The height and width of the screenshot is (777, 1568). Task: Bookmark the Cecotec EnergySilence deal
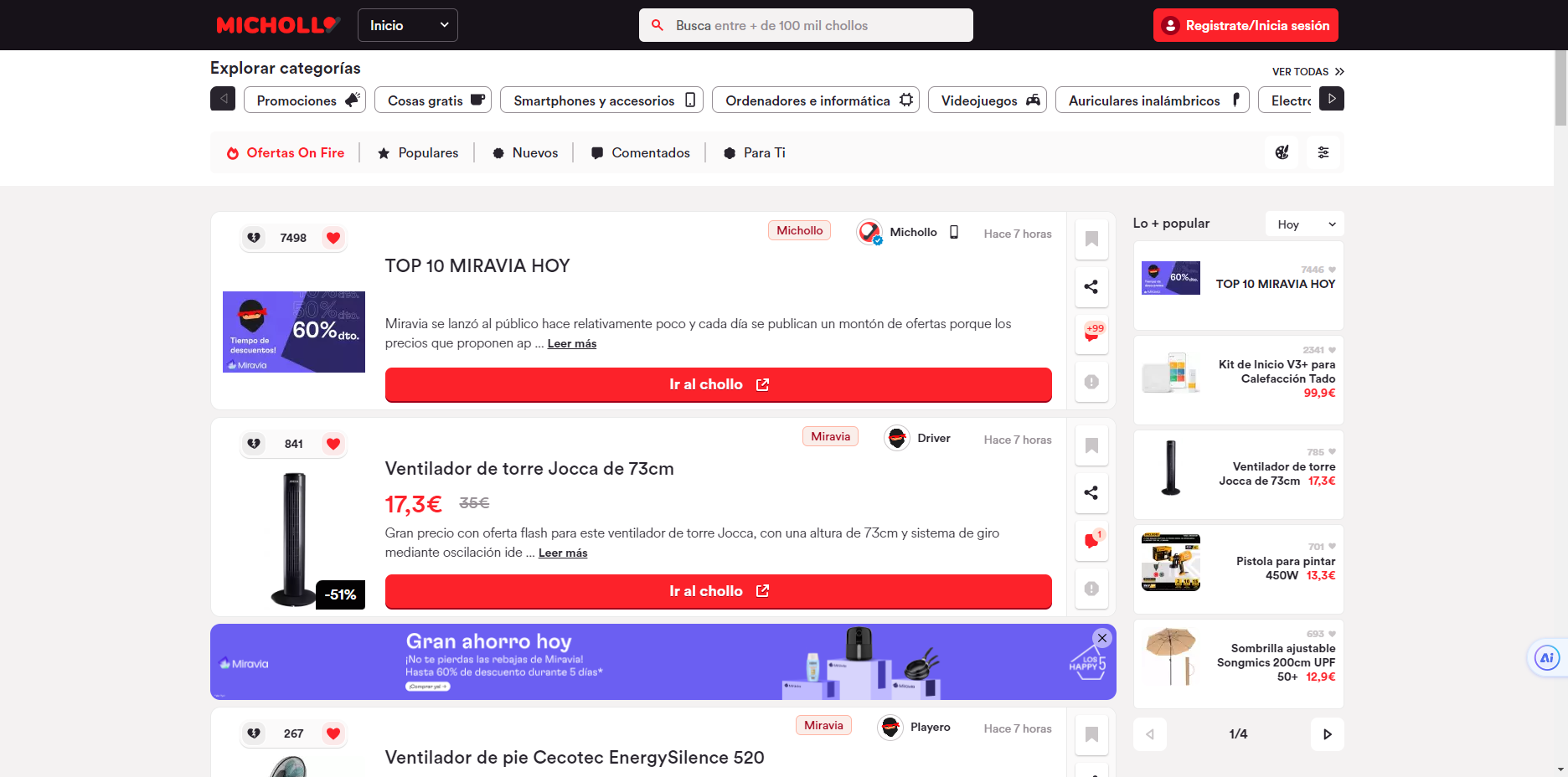(x=1091, y=734)
